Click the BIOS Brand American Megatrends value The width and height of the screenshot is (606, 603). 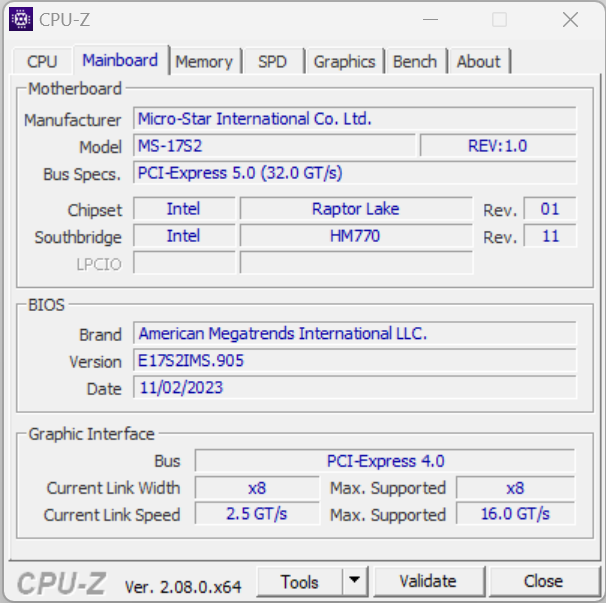(x=354, y=333)
